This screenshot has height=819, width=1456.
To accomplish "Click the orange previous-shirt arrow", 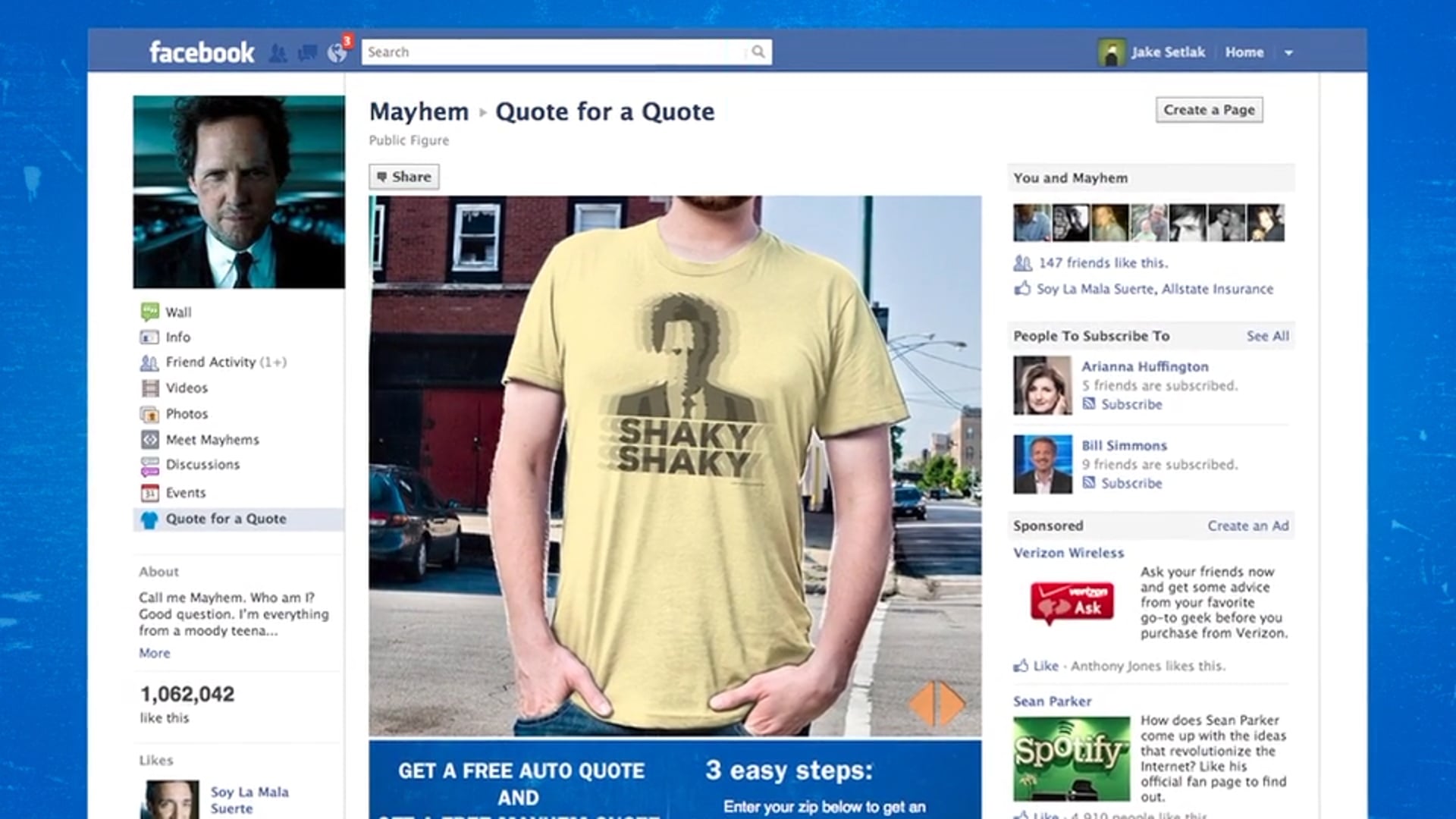I will coord(921,704).
